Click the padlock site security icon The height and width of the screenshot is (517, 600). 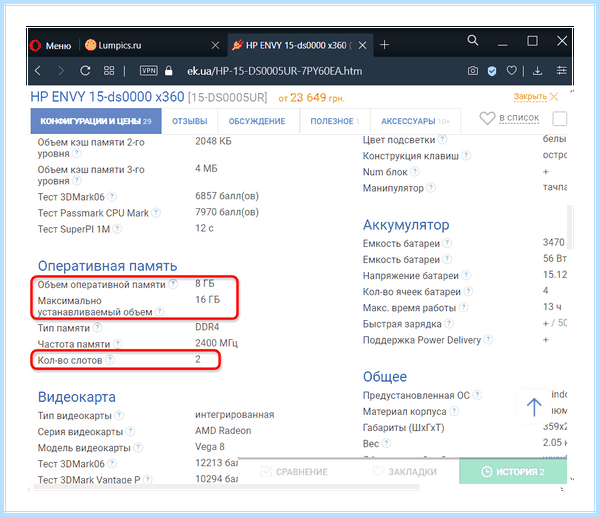168,70
